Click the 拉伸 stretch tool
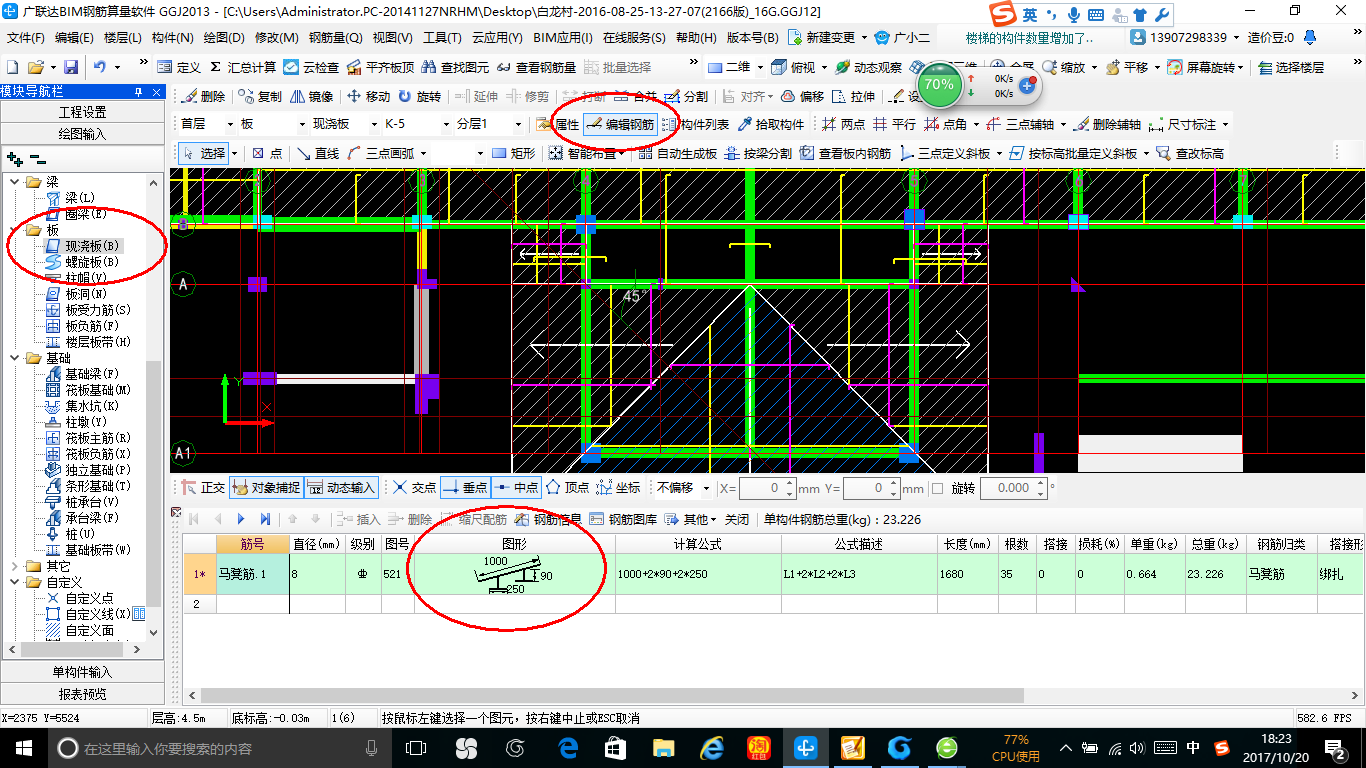This screenshot has width=1366, height=768. (854, 97)
